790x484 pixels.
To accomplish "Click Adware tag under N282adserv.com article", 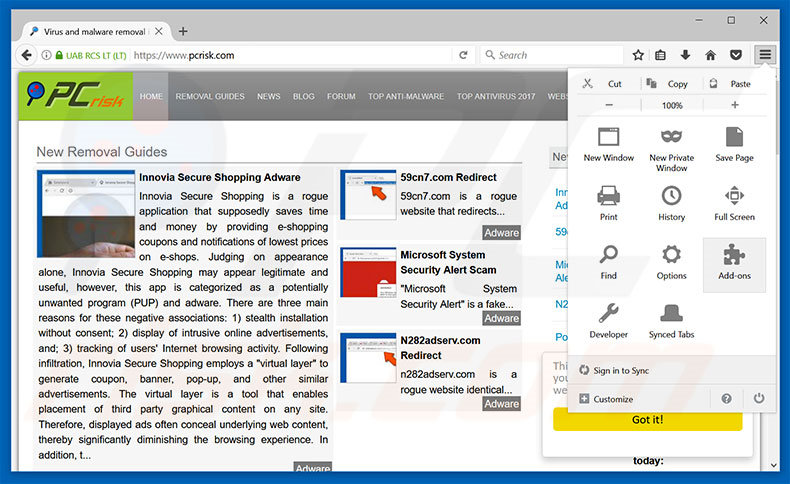I will (x=501, y=404).
